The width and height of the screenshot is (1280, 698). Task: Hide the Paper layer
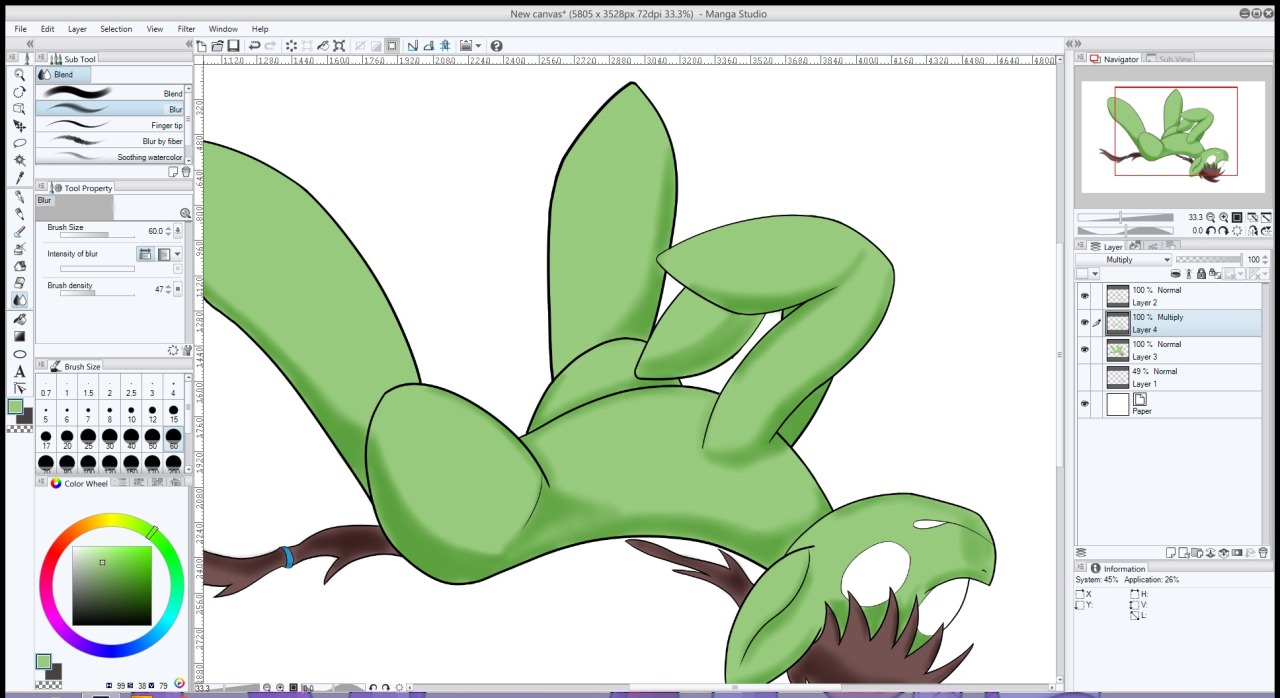[1085, 404]
